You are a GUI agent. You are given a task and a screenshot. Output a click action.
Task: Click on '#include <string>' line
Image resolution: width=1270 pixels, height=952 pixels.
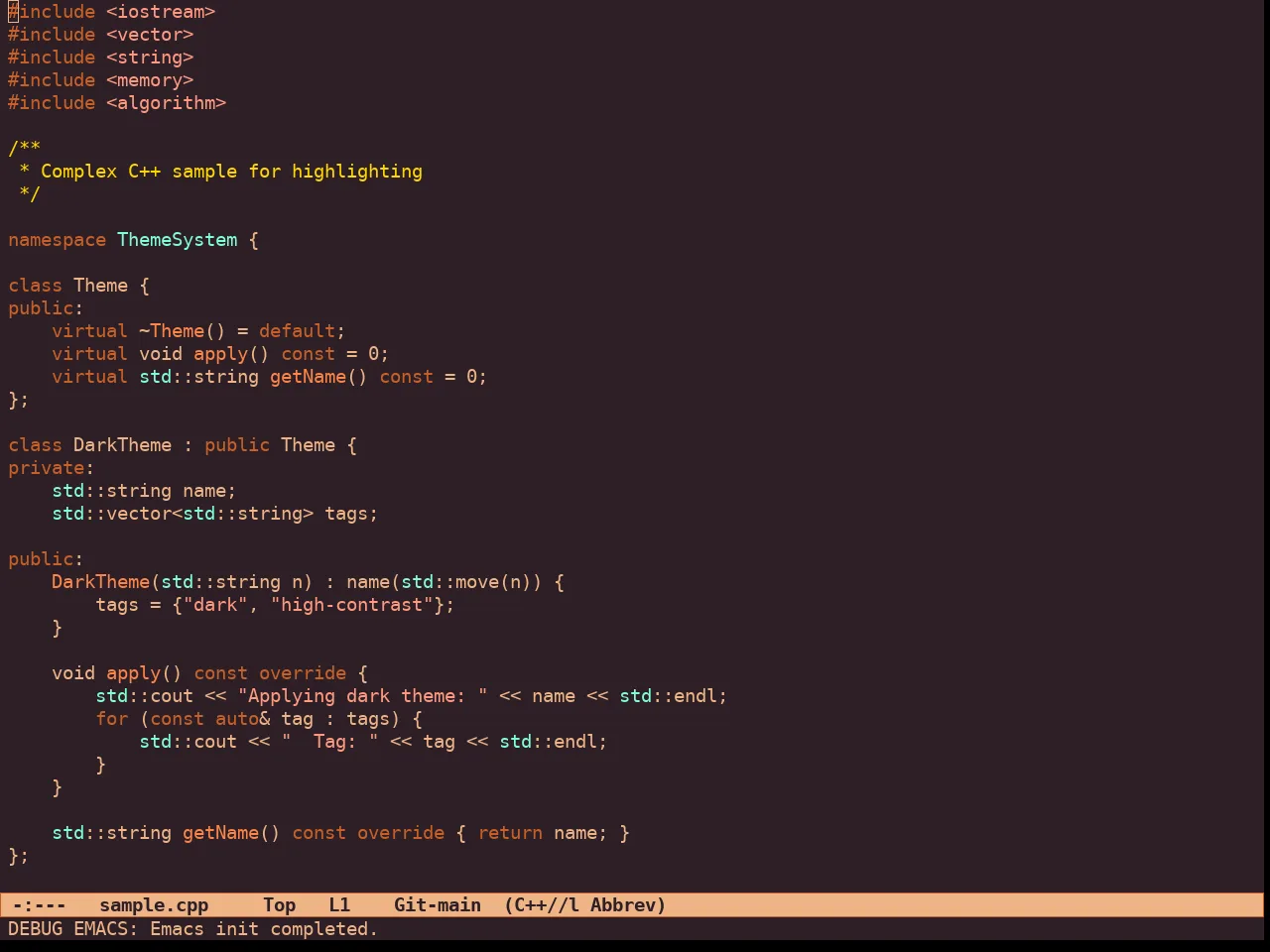tap(101, 58)
